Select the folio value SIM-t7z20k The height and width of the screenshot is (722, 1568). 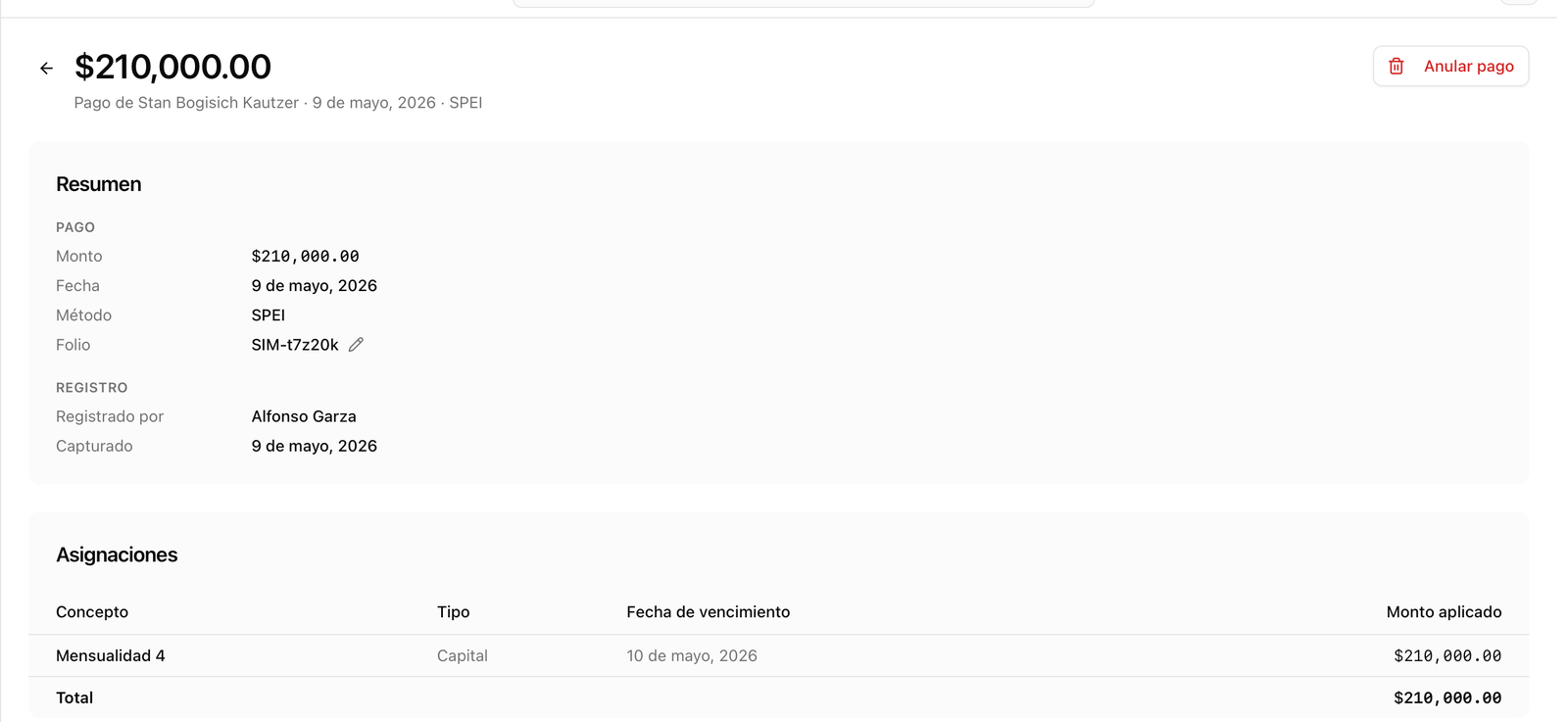(x=295, y=344)
